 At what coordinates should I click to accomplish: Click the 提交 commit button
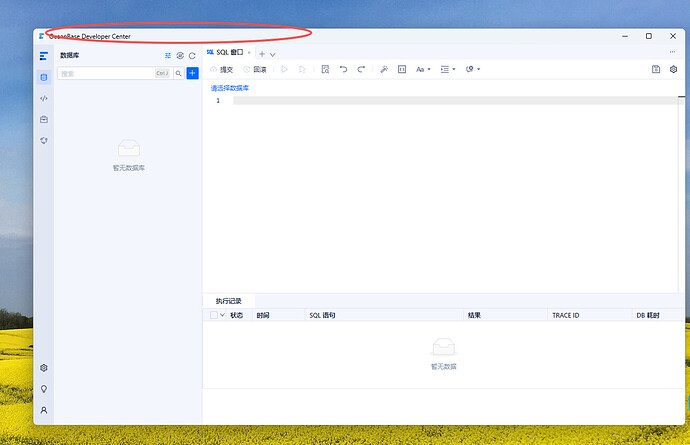[222, 70]
